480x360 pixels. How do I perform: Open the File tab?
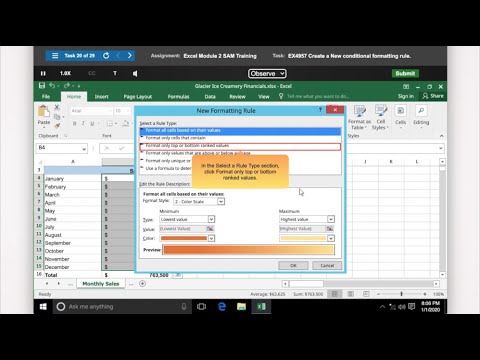point(46,97)
